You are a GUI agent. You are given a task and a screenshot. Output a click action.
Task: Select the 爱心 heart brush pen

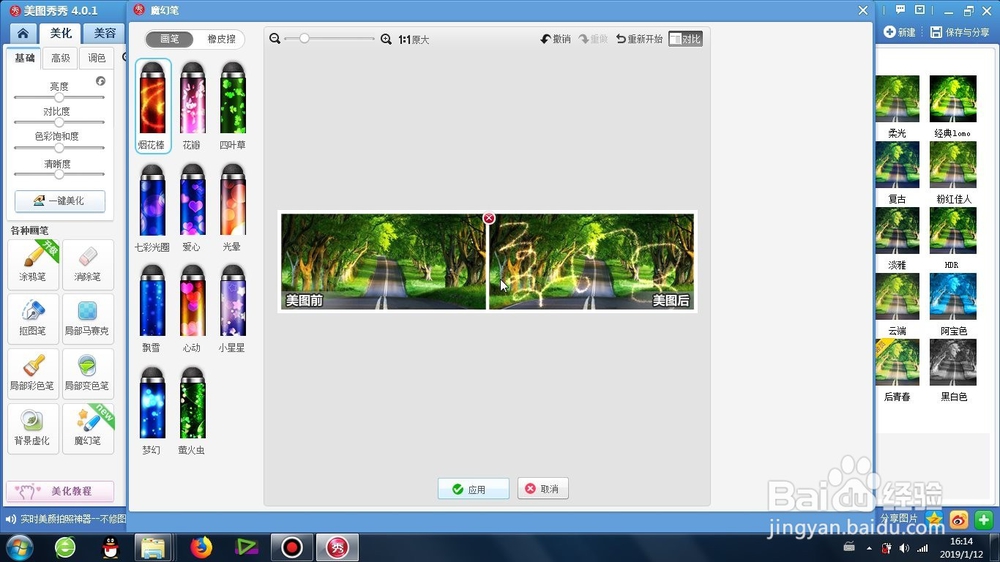tap(192, 208)
